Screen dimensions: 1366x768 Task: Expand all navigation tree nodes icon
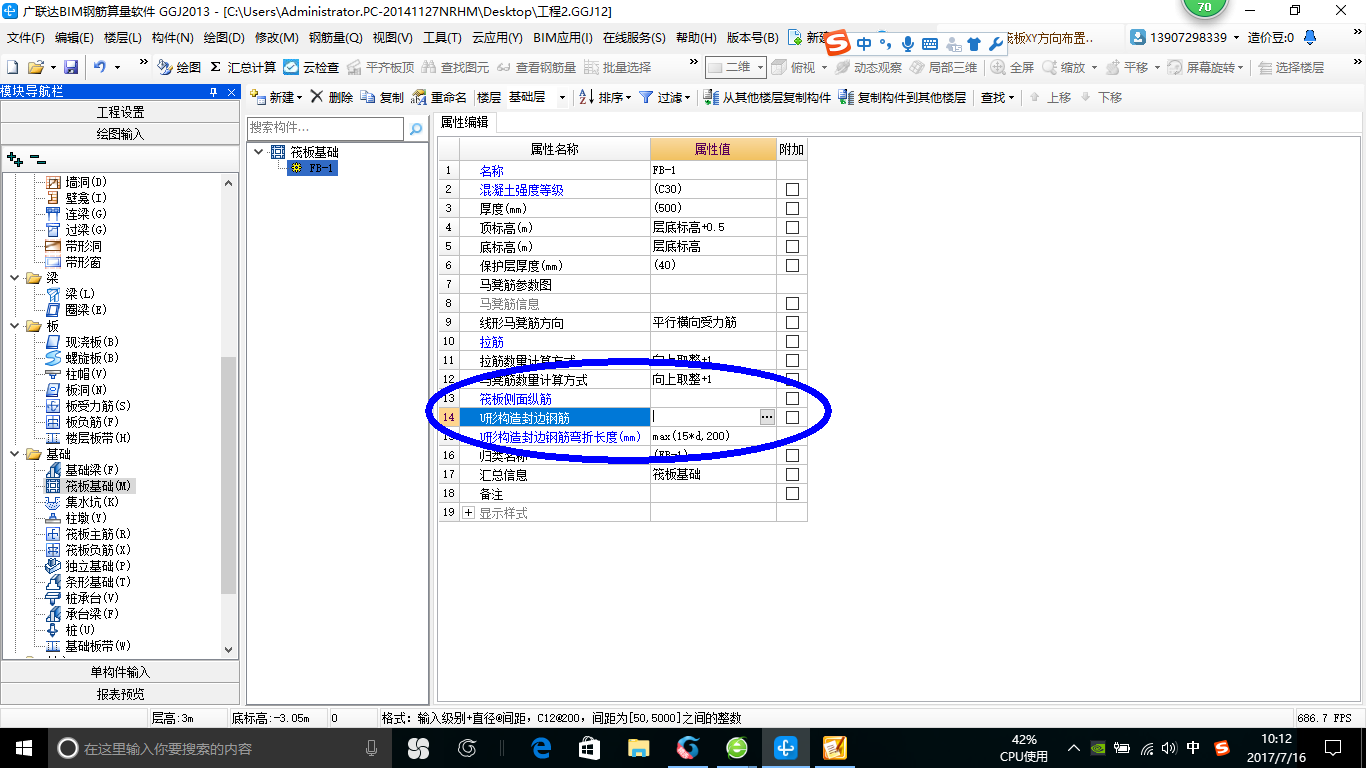click(x=15, y=159)
